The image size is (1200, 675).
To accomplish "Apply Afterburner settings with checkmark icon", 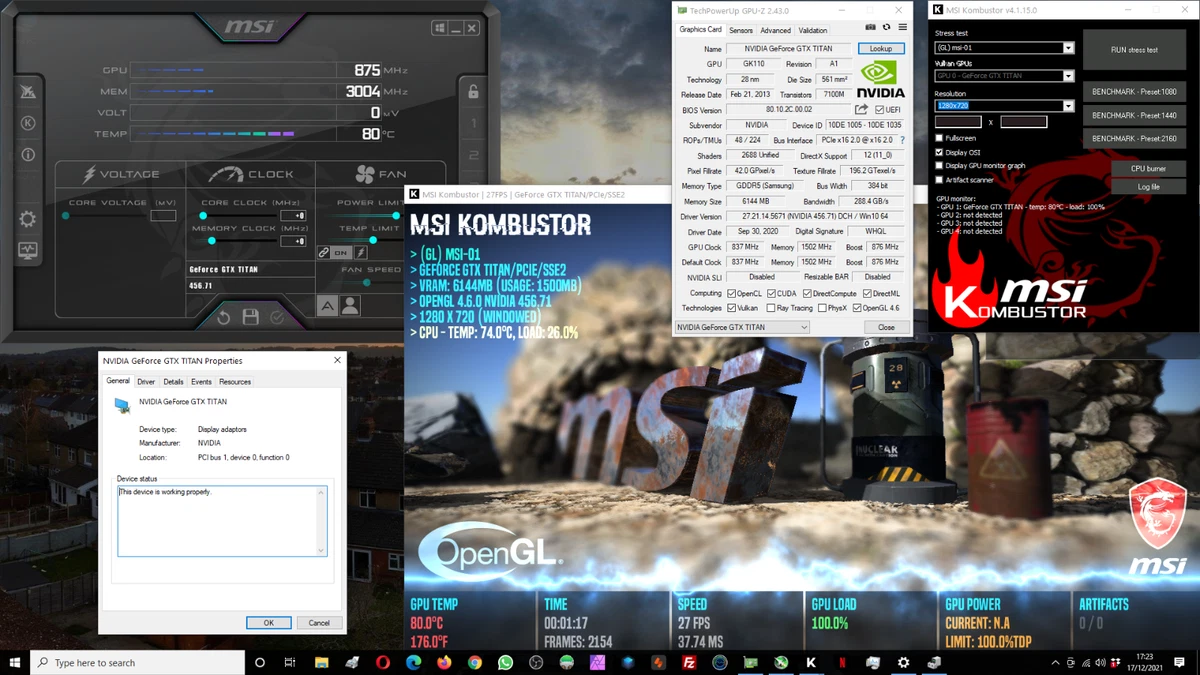I will click(x=277, y=317).
